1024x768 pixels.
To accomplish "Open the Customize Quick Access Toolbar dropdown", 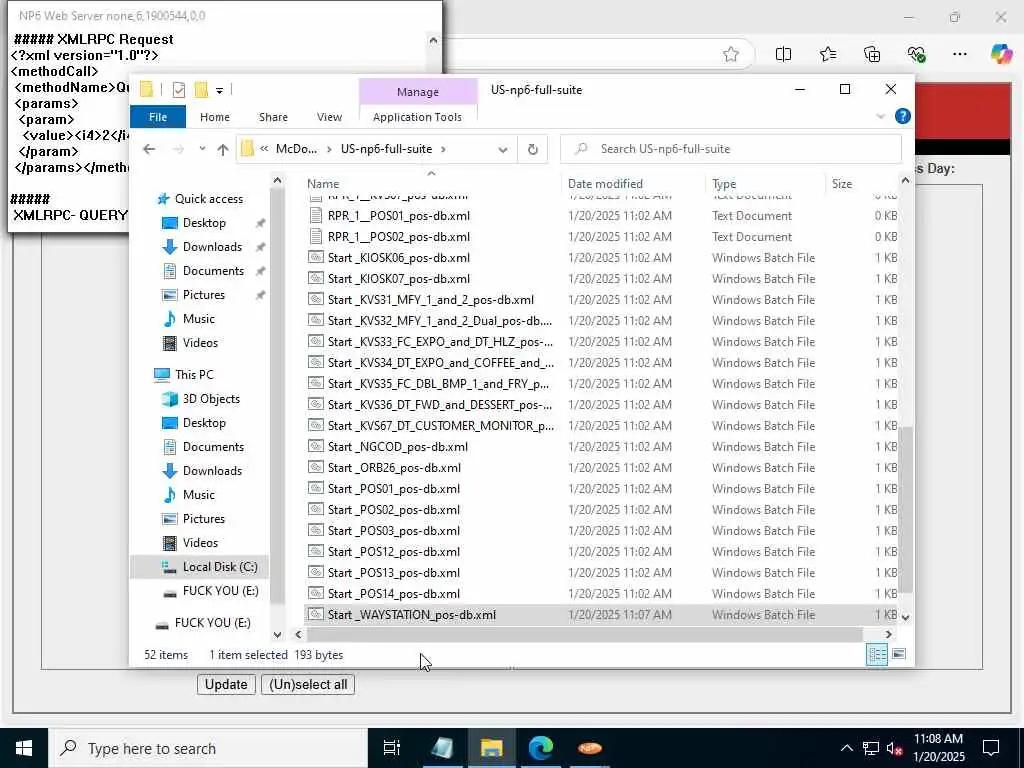I will [219, 90].
